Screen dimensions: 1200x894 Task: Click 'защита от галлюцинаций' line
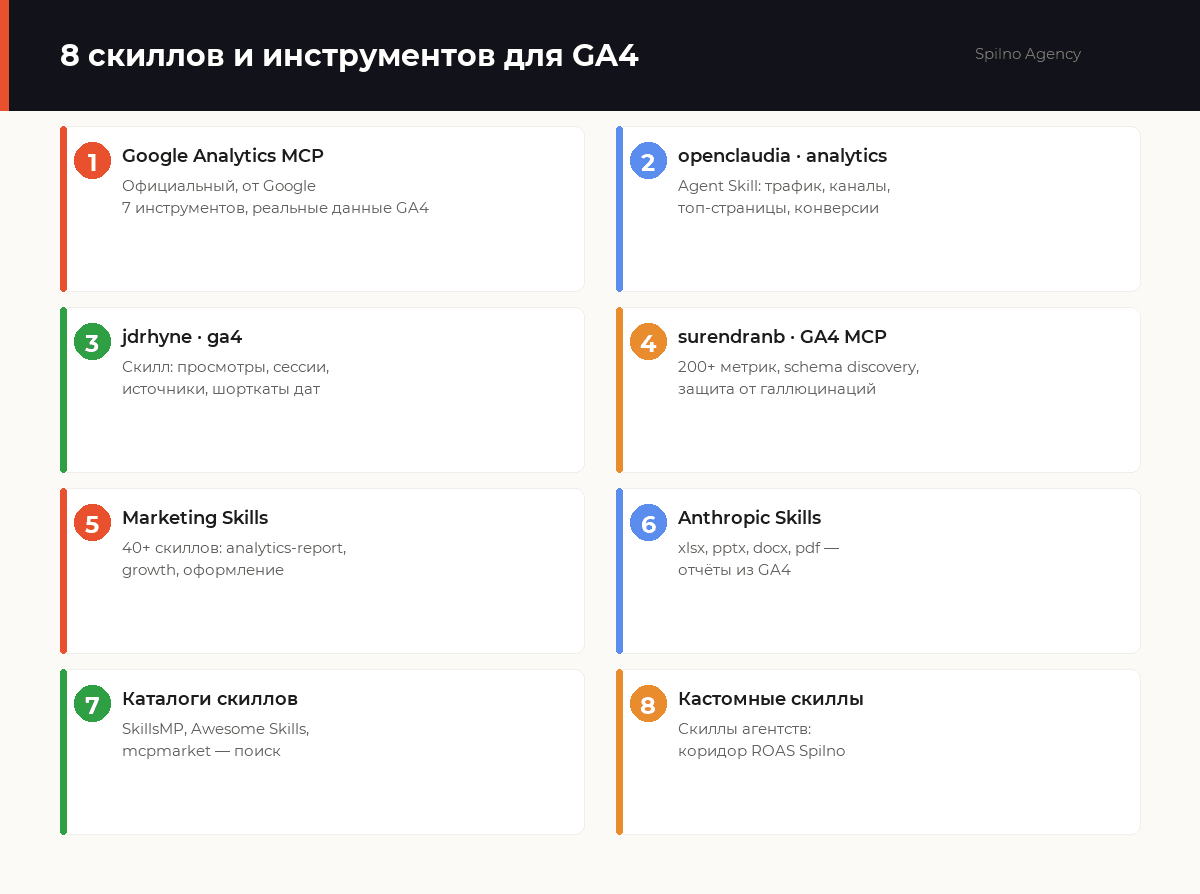[x=777, y=389]
